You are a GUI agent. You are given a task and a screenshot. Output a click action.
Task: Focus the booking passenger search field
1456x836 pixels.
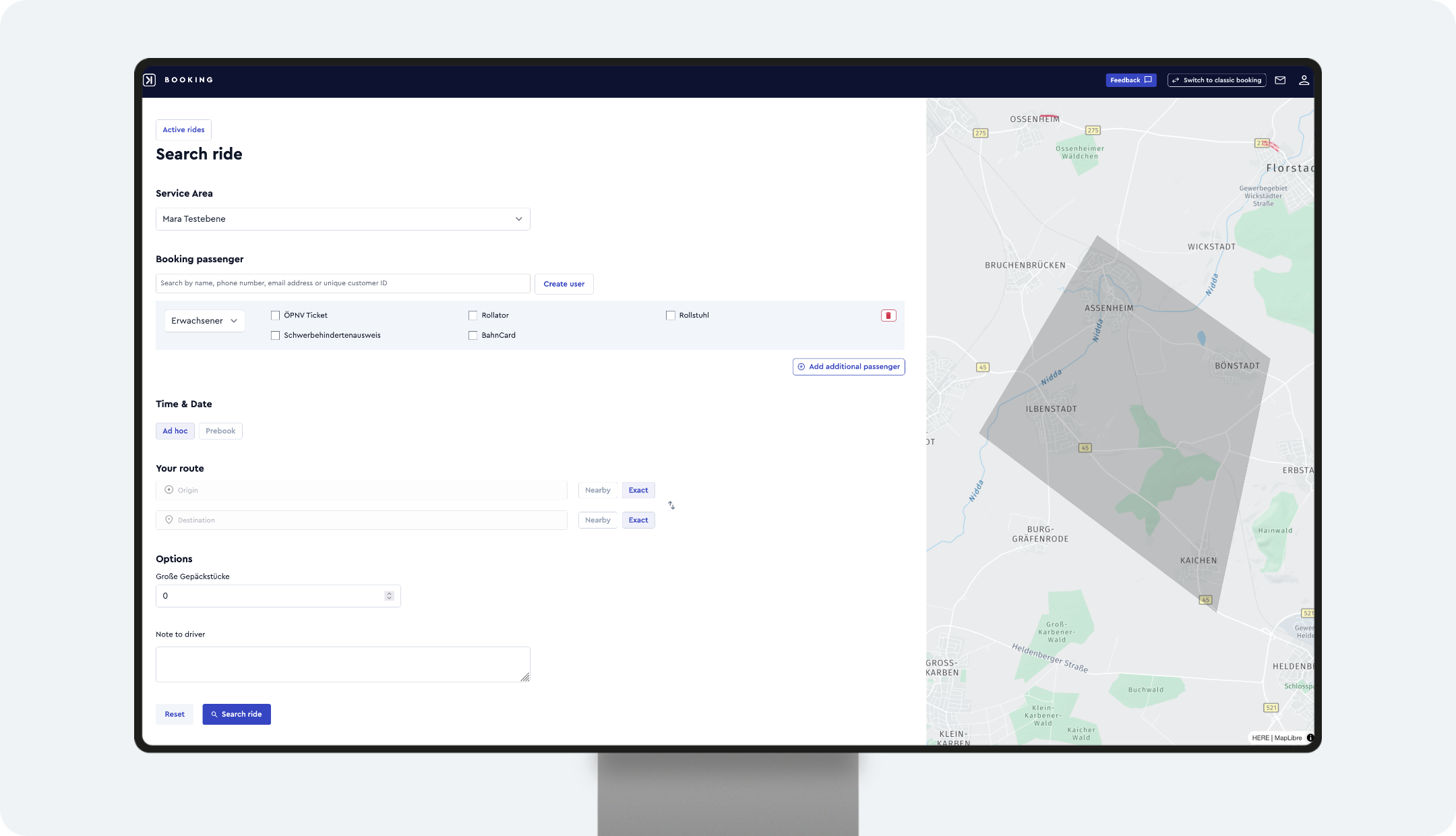tap(342, 283)
